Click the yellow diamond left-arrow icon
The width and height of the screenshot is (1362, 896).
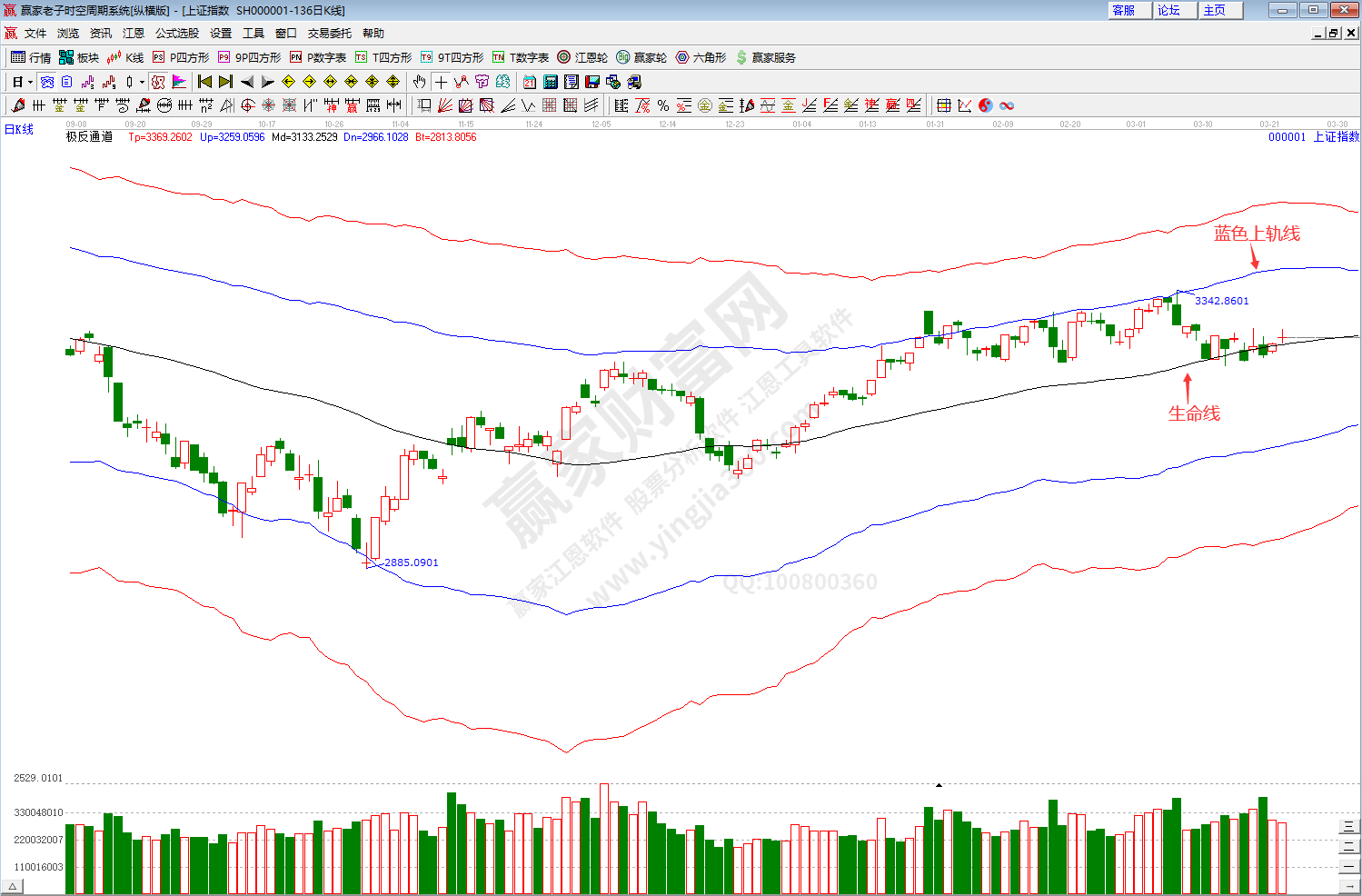(288, 82)
